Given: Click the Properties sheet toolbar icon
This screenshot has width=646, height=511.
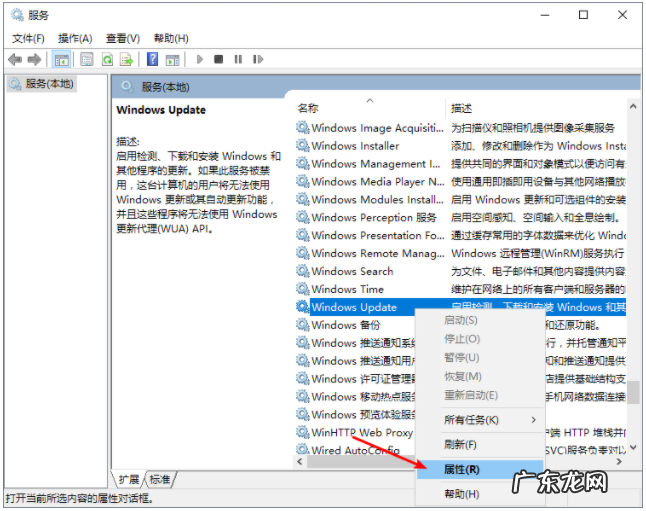Looking at the screenshot, I should click(87, 60).
